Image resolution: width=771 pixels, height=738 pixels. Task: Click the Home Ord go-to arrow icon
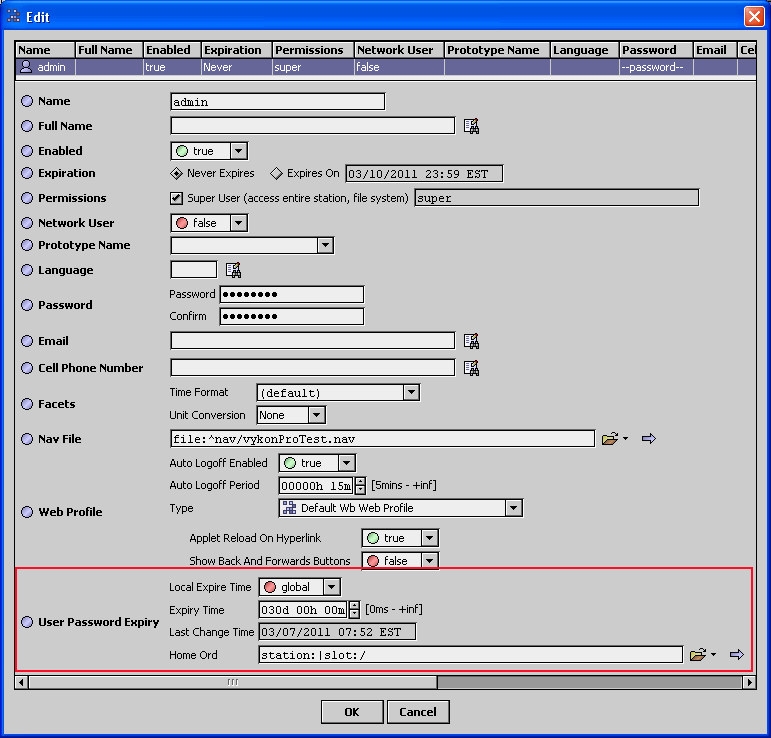(737, 655)
